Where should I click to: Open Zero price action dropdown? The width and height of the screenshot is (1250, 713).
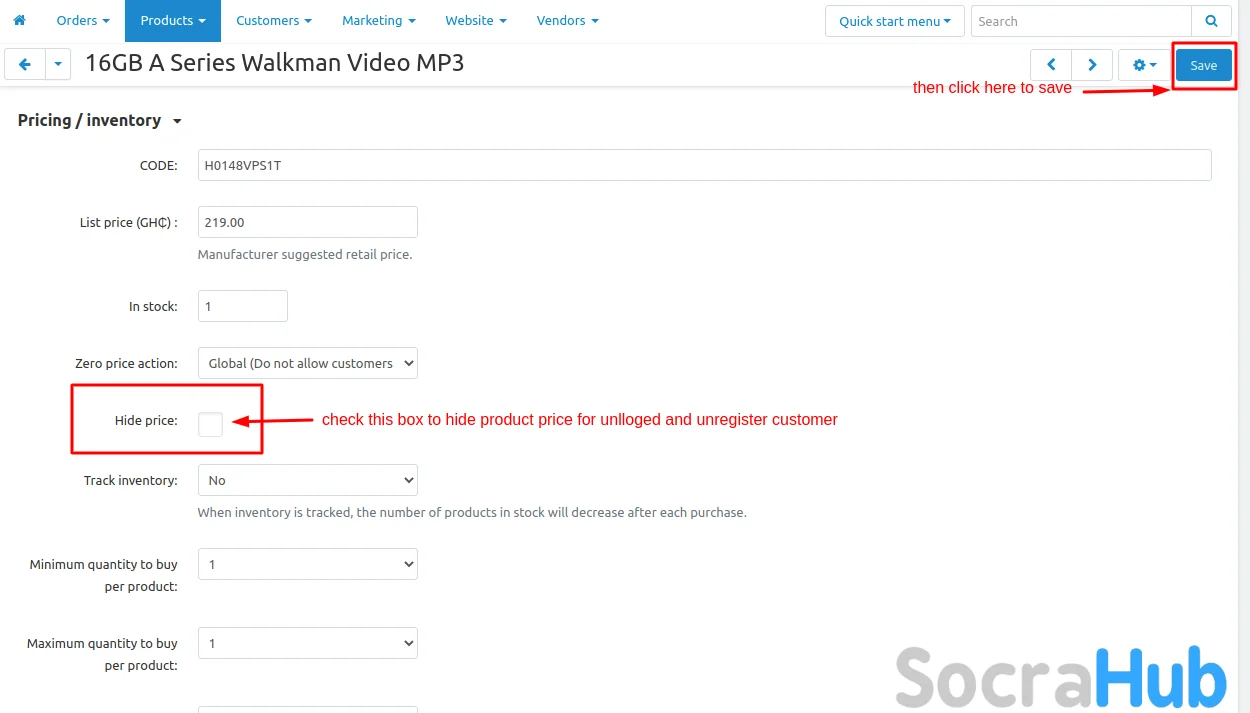[x=307, y=363]
